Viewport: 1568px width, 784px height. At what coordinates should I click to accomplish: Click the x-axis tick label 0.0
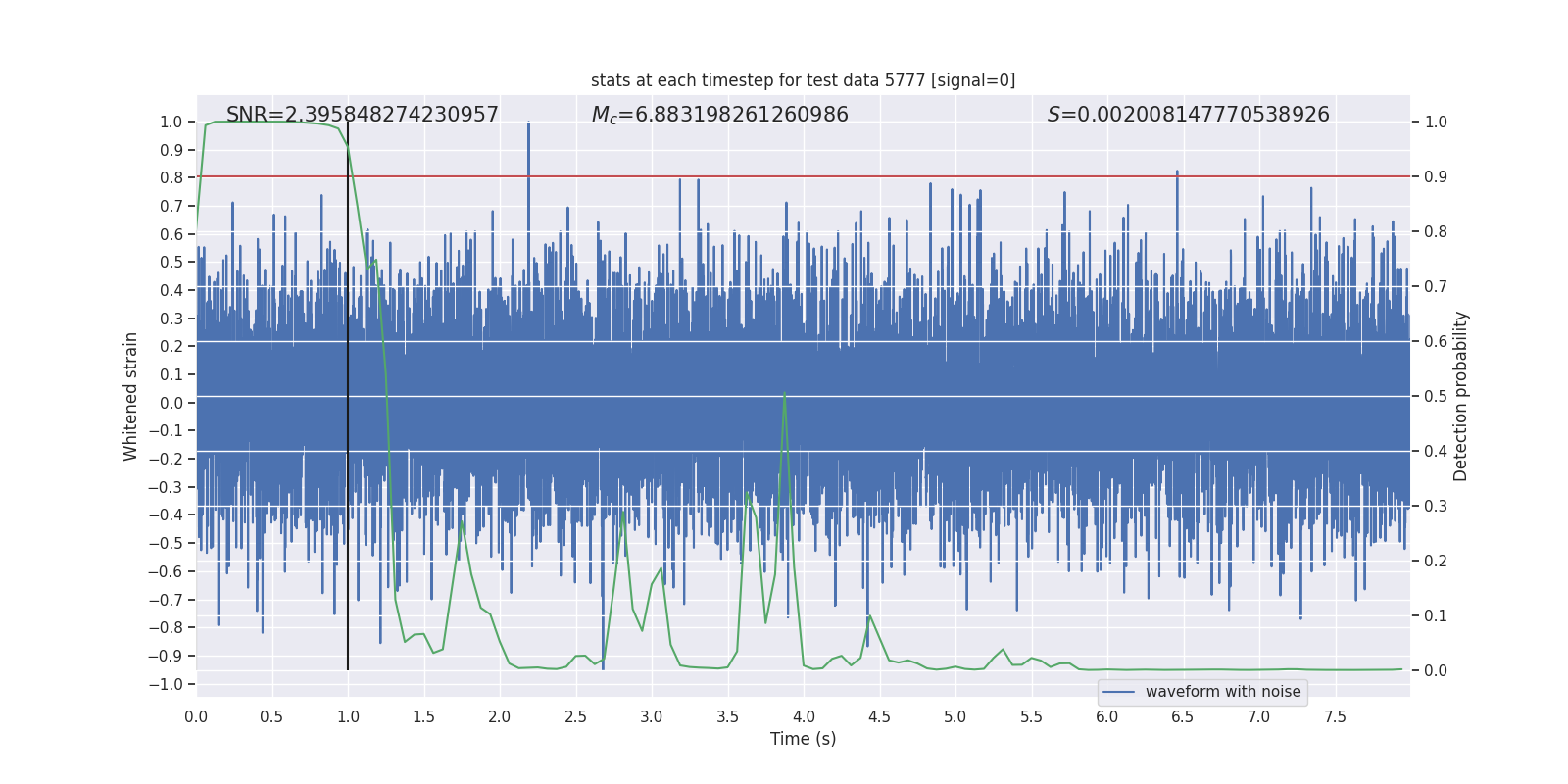(x=196, y=717)
